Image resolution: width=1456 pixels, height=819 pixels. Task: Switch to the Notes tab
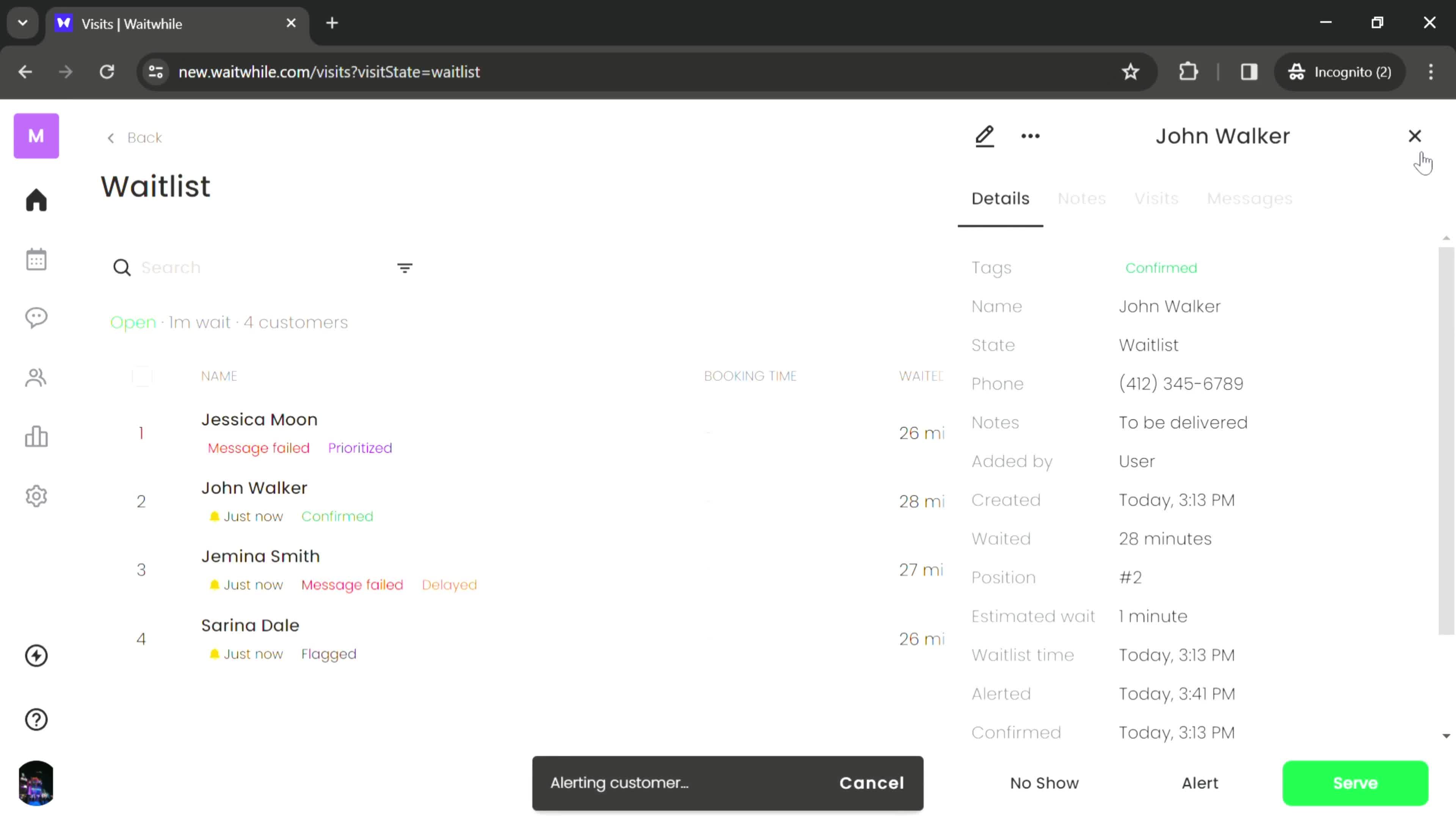tap(1081, 198)
